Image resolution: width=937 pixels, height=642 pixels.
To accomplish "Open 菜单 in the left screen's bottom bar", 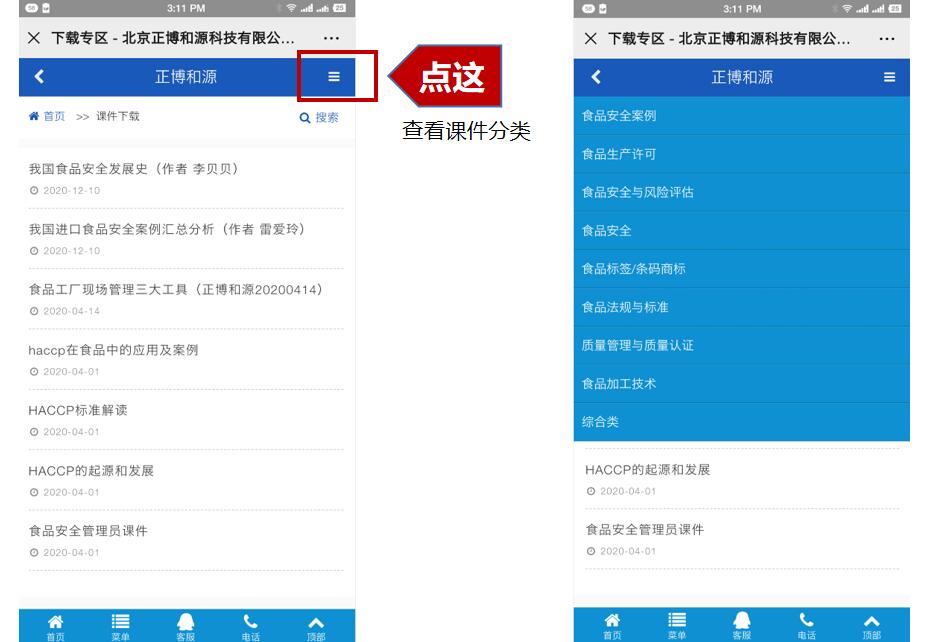I will 120,626.
